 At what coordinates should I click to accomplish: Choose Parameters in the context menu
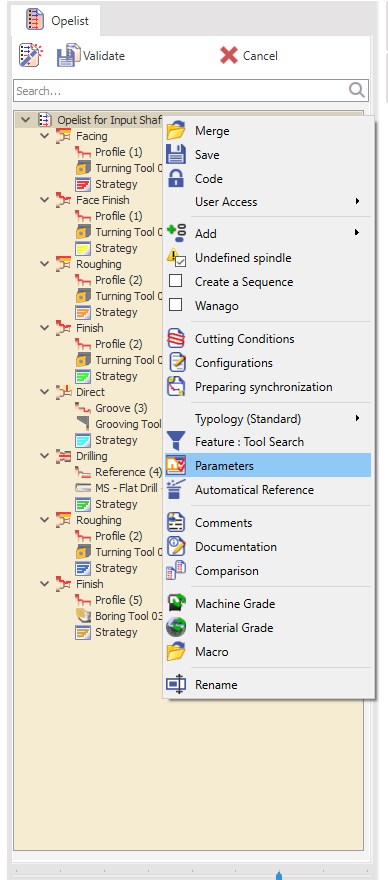tap(267, 465)
